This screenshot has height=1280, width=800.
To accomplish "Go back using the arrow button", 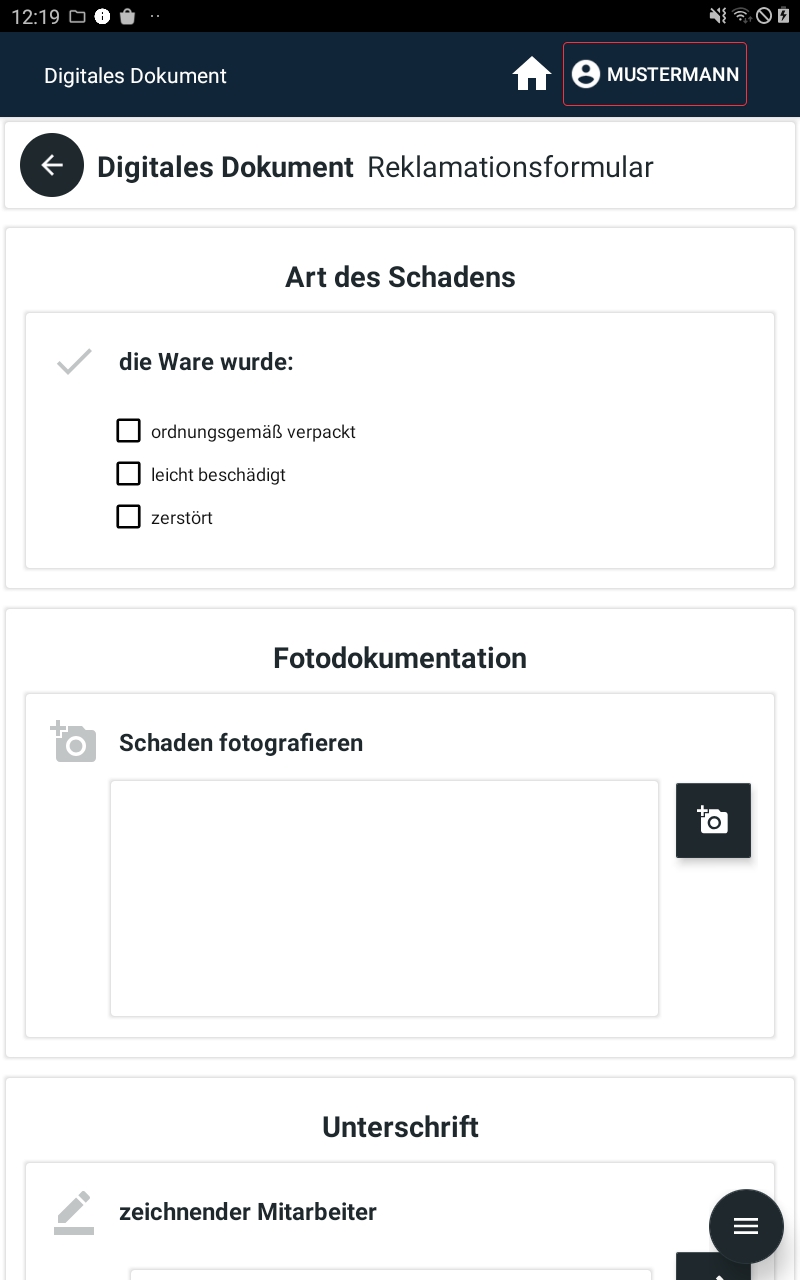I will tap(52, 165).
